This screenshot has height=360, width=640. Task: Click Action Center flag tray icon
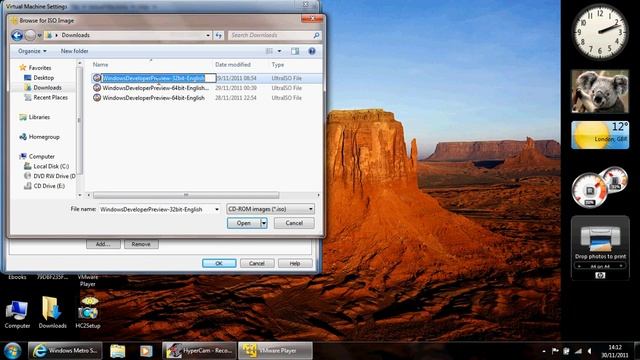(x=555, y=351)
